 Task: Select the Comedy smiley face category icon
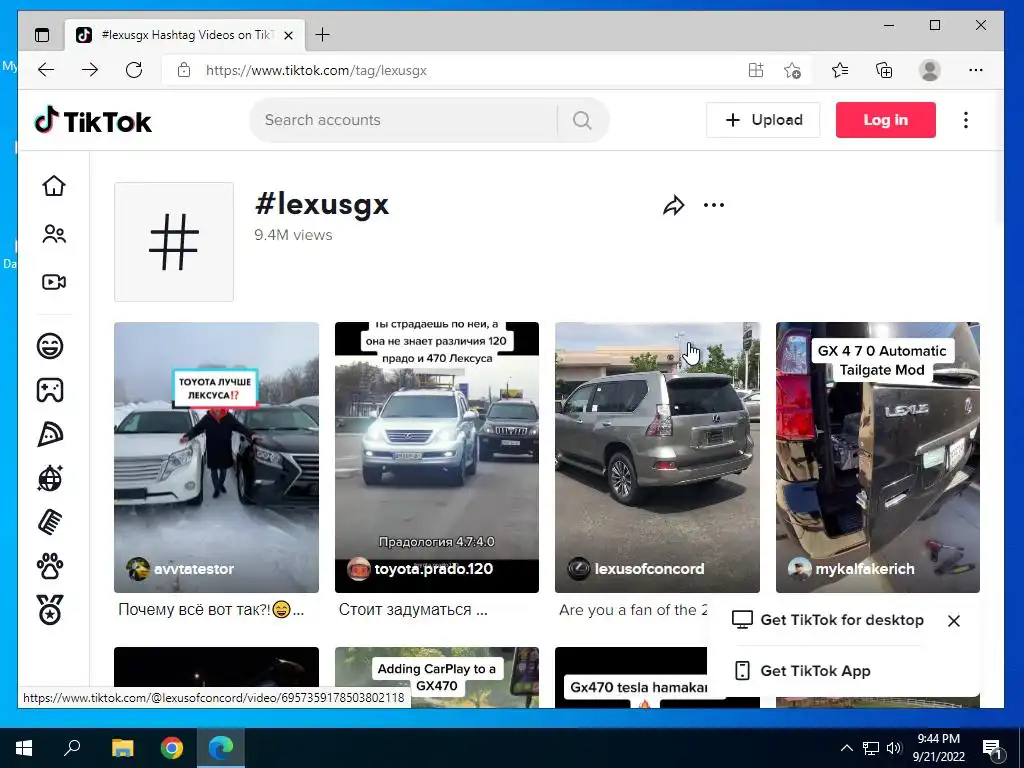click(50, 345)
